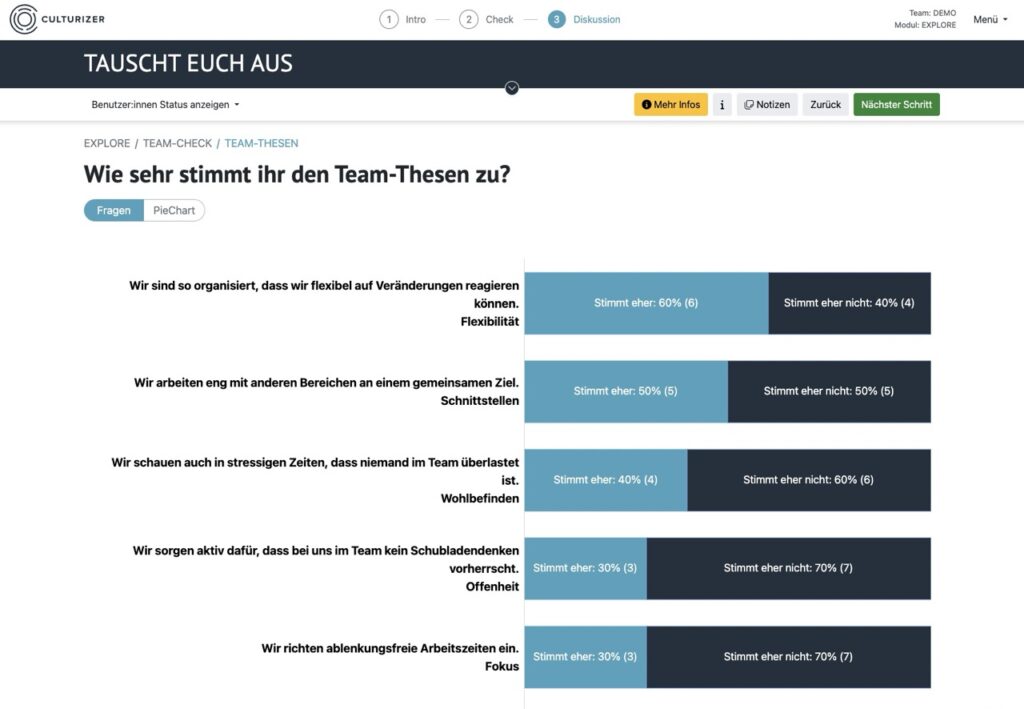Click the EXPLORE breadcrumb
Viewport: 1024px width, 709px height.
(x=107, y=143)
